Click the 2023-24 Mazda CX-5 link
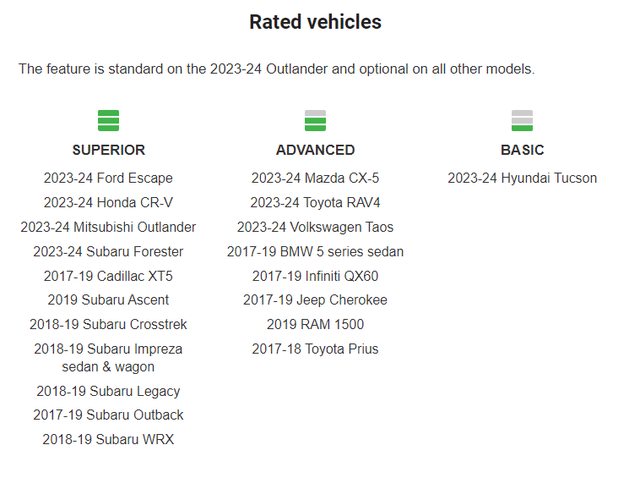 315,178
